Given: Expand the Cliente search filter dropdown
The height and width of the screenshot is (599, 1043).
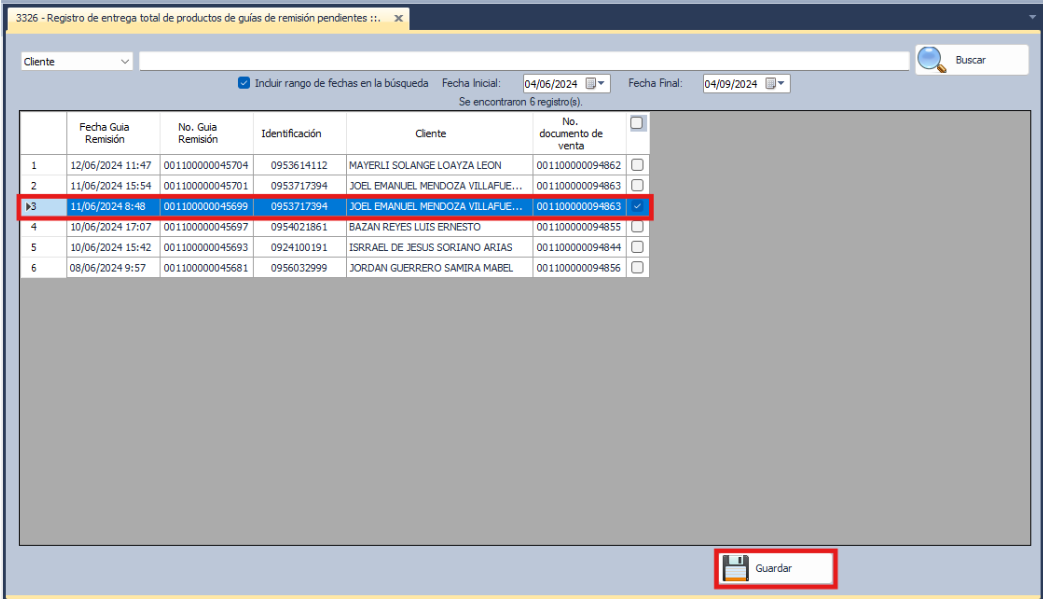Looking at the screenshot, I should coord(125,61).
